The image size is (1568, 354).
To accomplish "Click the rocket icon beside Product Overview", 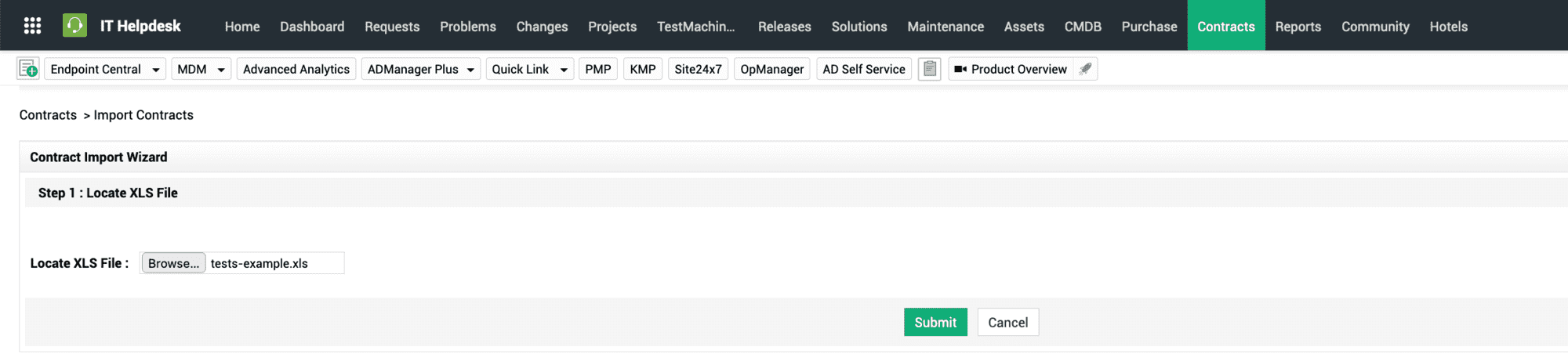I will pos(1085,69).
